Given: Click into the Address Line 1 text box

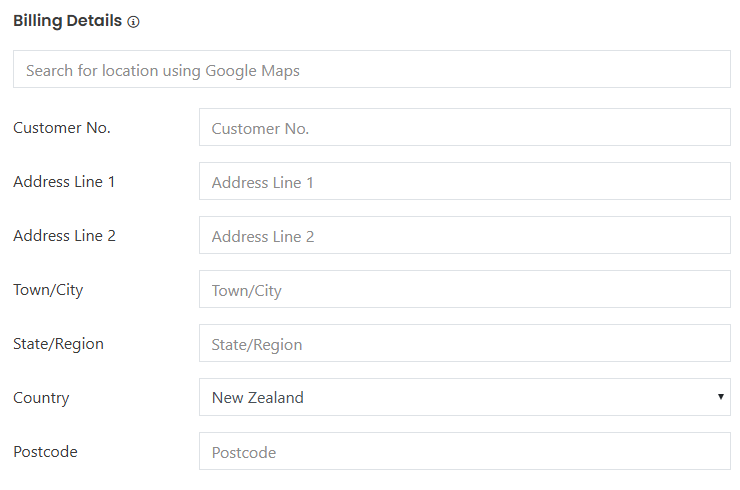Looking at the screenshot, I should [x=464, y=182].
